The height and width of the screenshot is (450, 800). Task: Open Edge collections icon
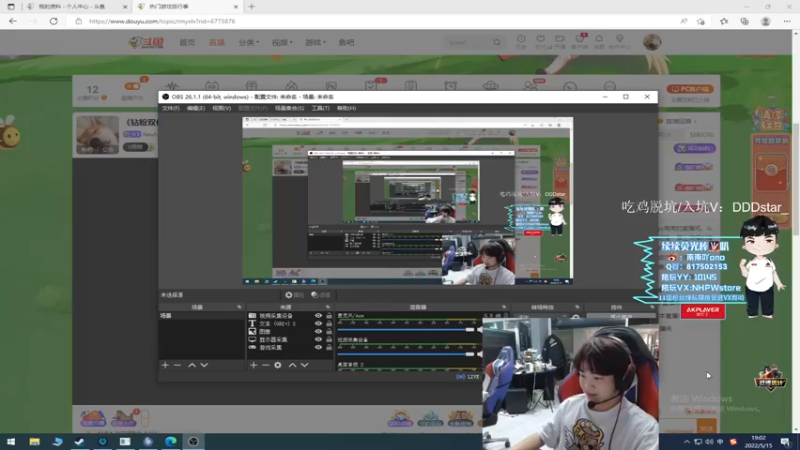(x=744, y=21)
